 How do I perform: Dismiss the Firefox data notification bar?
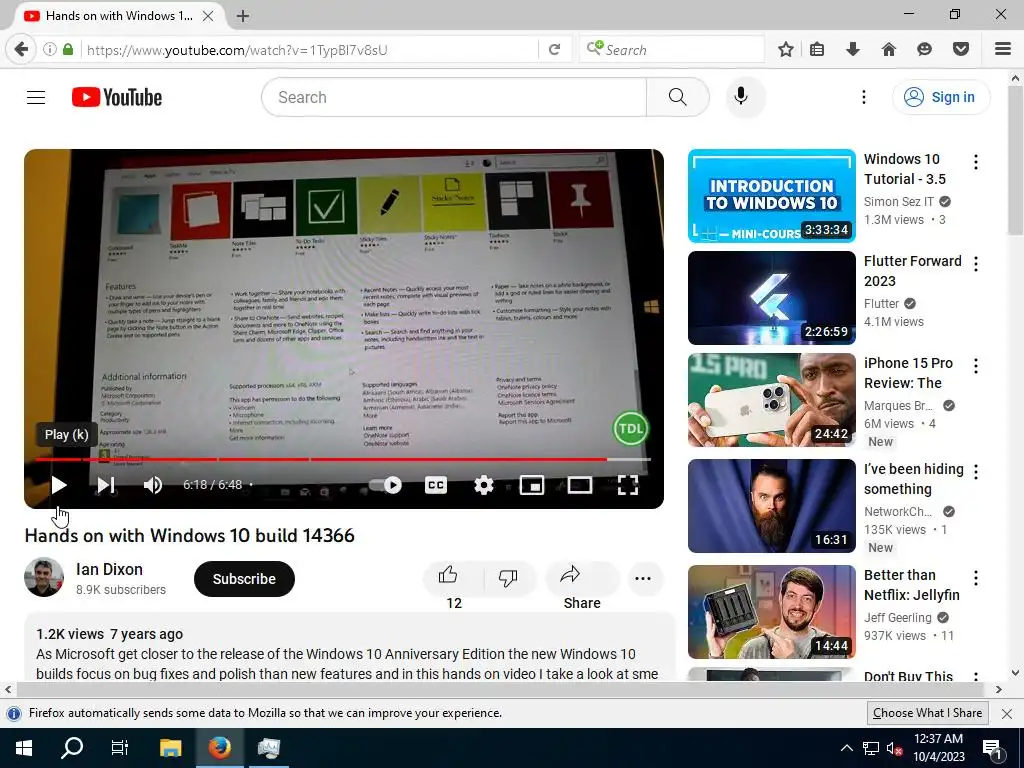pos(1007,714)
